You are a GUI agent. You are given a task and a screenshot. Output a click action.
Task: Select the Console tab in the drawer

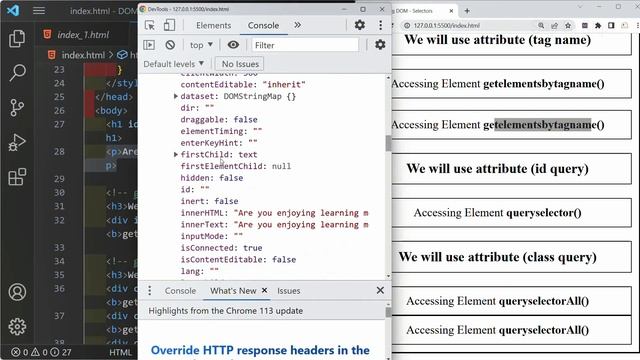(180, 291)
